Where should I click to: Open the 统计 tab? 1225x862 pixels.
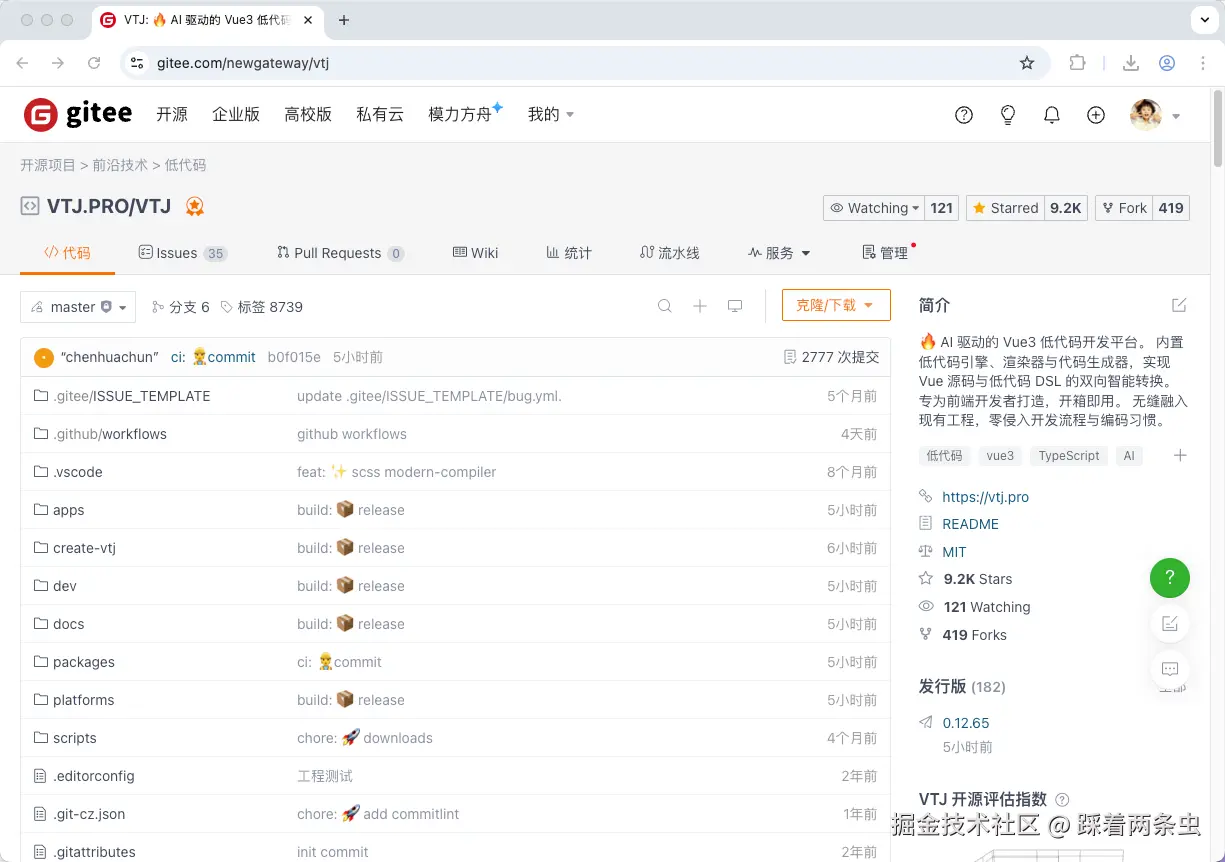point(569,253)
